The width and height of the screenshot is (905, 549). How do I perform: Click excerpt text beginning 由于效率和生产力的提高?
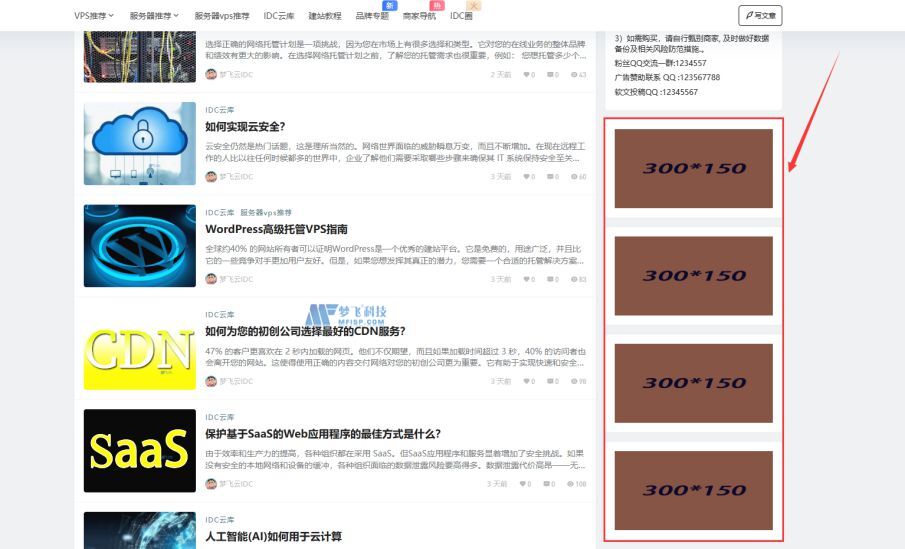coord(395,460)
